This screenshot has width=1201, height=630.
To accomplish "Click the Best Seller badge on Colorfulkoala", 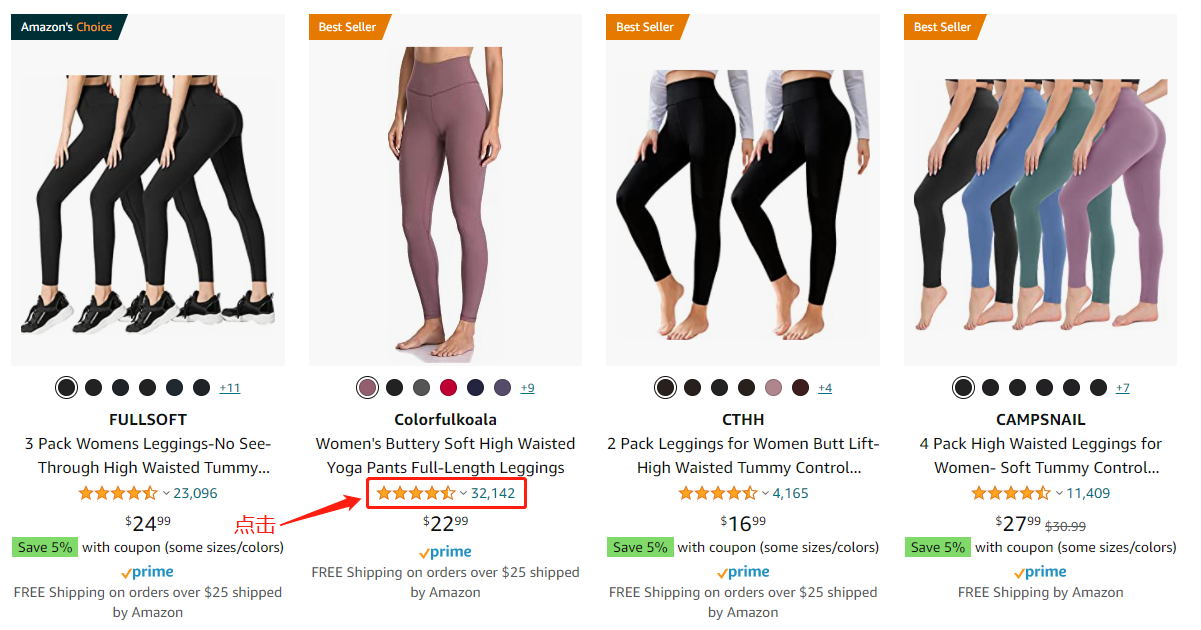I will coord(347,27).
